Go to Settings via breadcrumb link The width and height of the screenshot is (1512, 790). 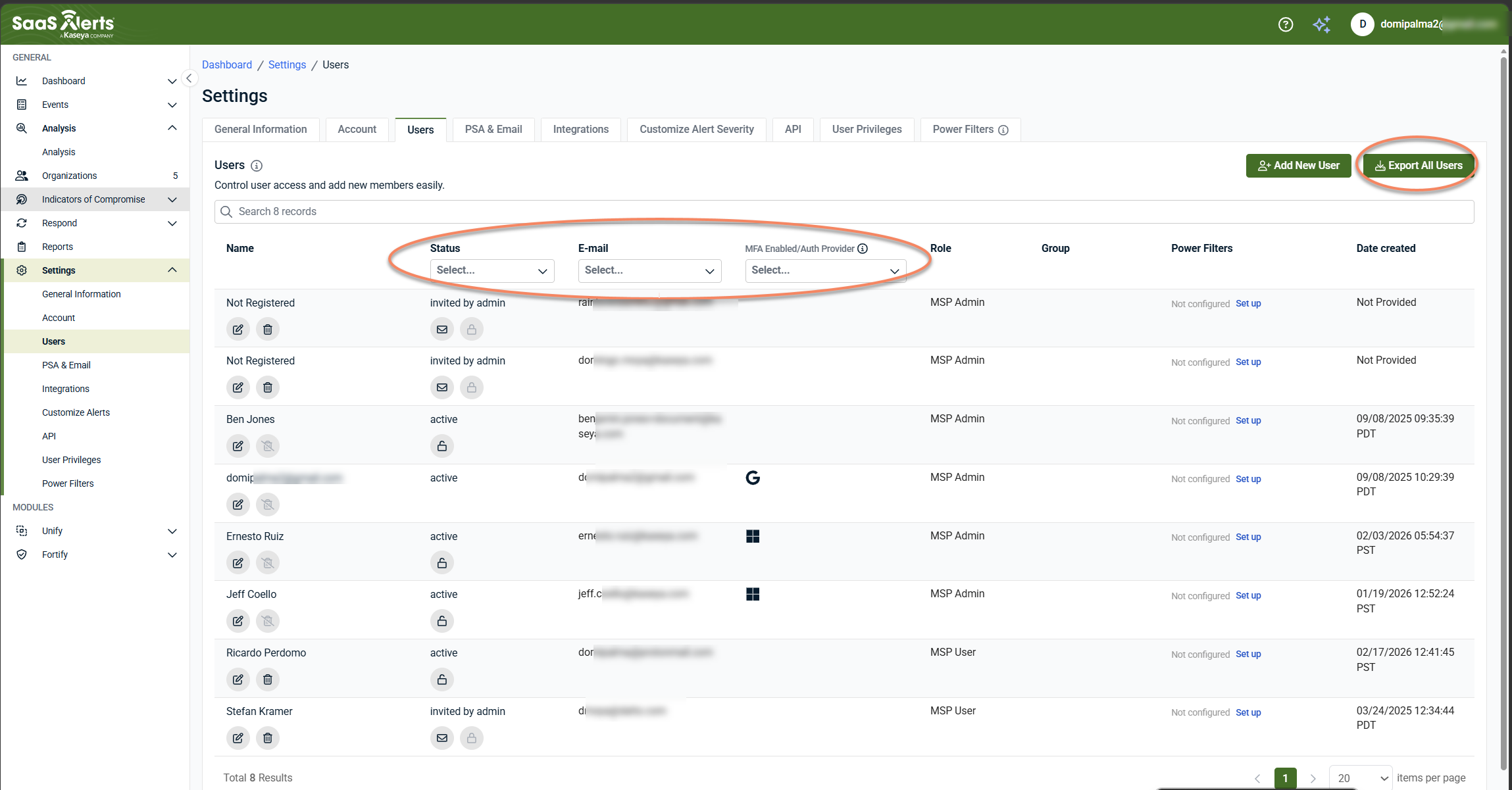click(287, 64)
